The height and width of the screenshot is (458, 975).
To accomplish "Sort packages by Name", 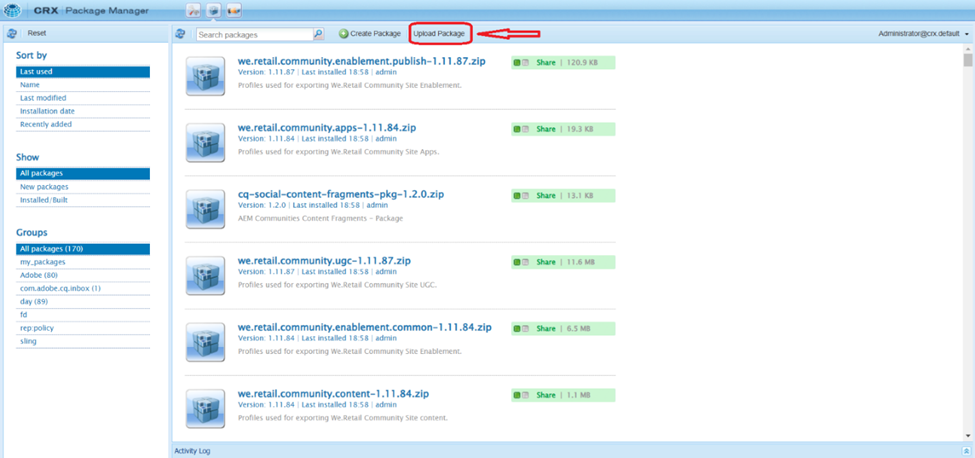I will click(83, 85).
